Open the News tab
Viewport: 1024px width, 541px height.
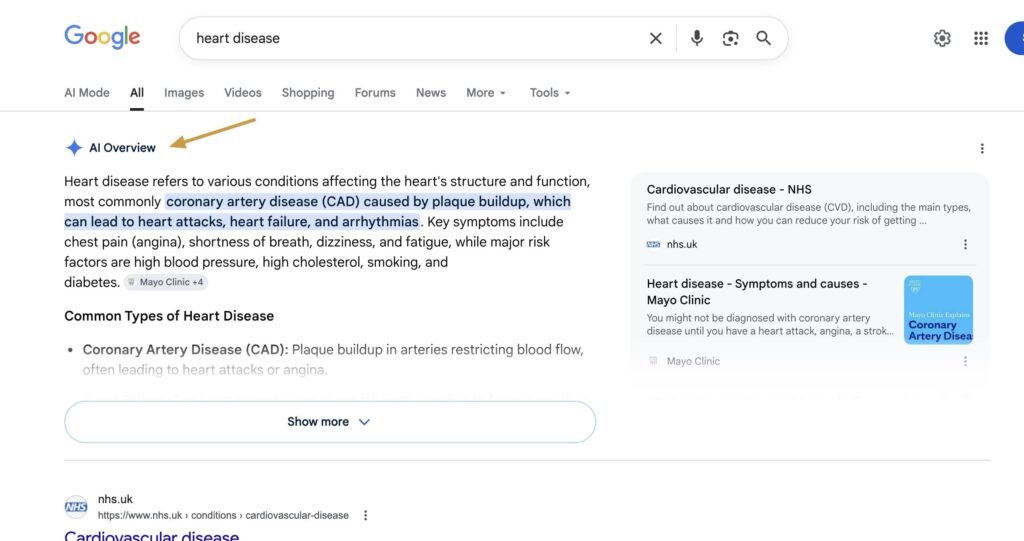point(431,93)
